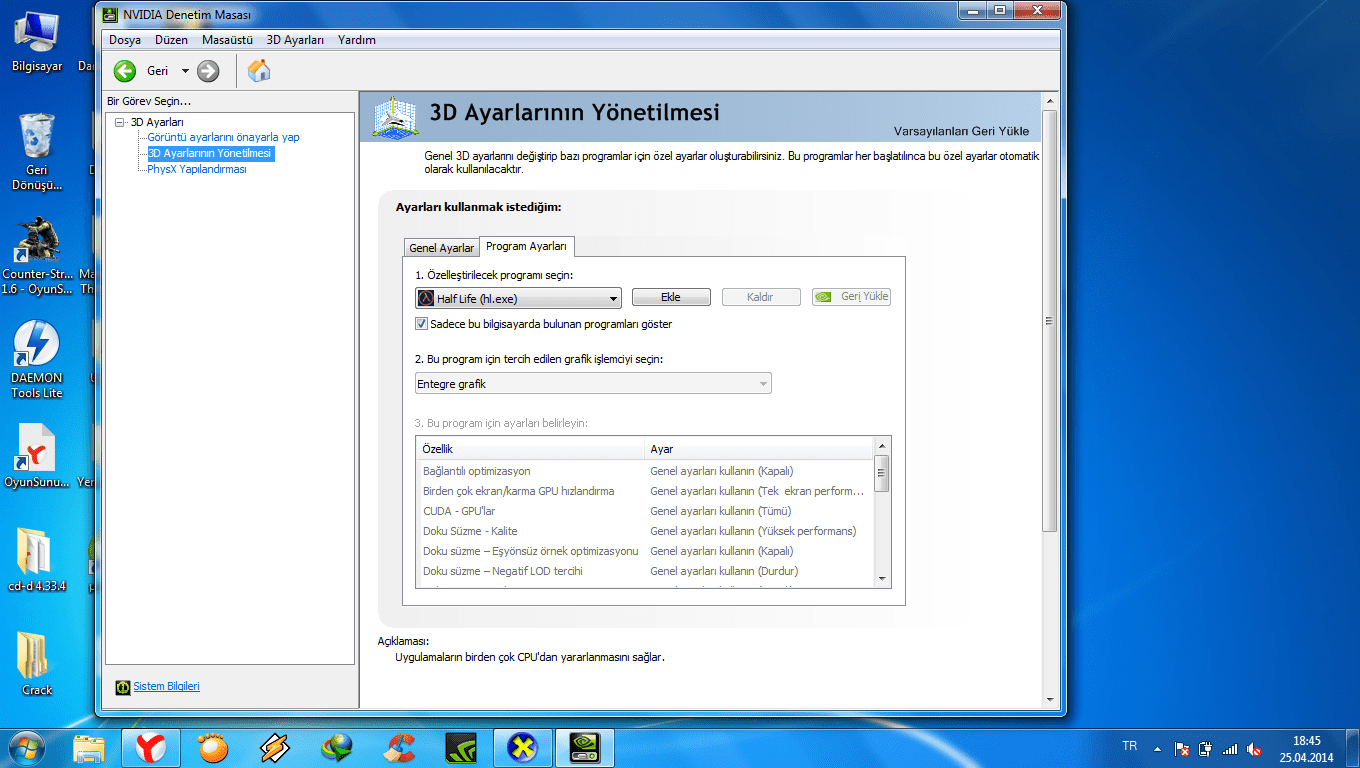Click the Geri Yükle button
Screen dimensions: 1360x768
(851, 297)
